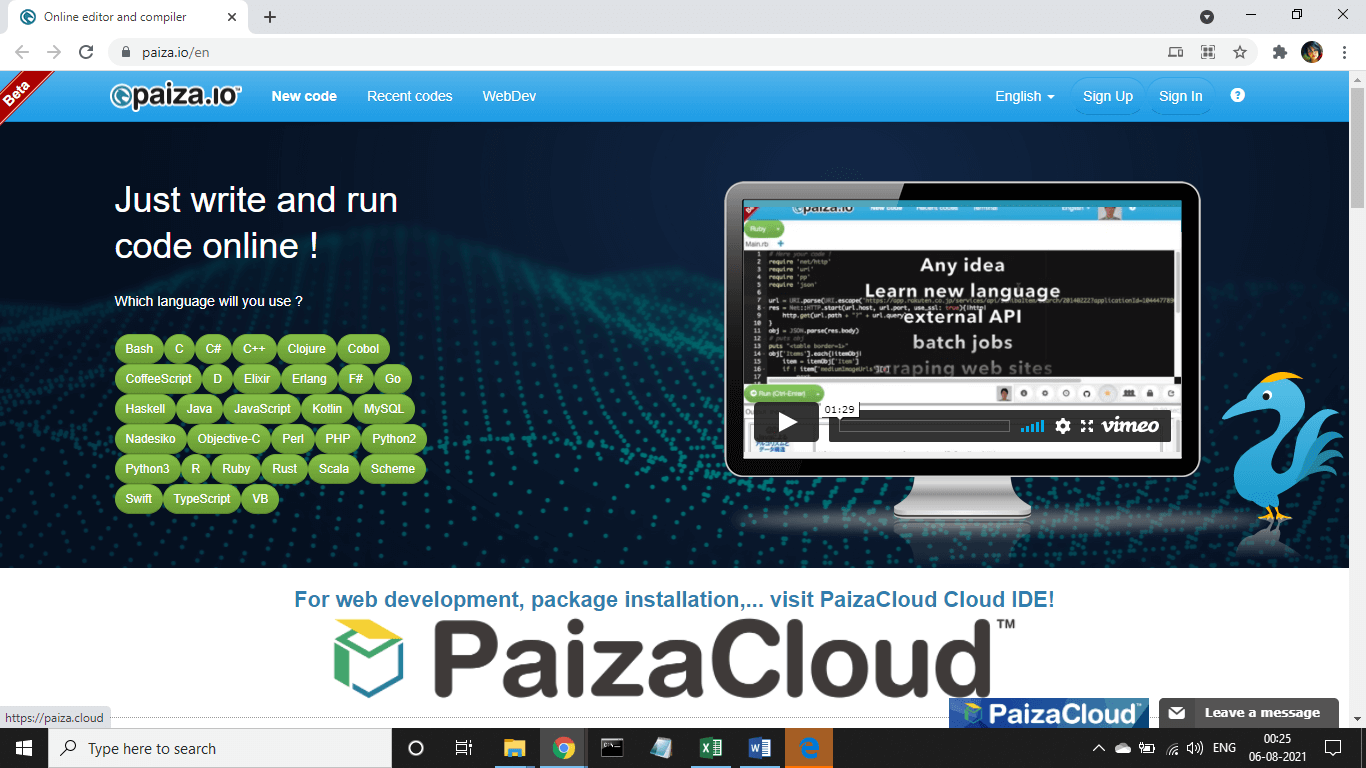1366x768 pixels.
Task: Open the Chrome profile avatar
Action: pos(1312,52)
